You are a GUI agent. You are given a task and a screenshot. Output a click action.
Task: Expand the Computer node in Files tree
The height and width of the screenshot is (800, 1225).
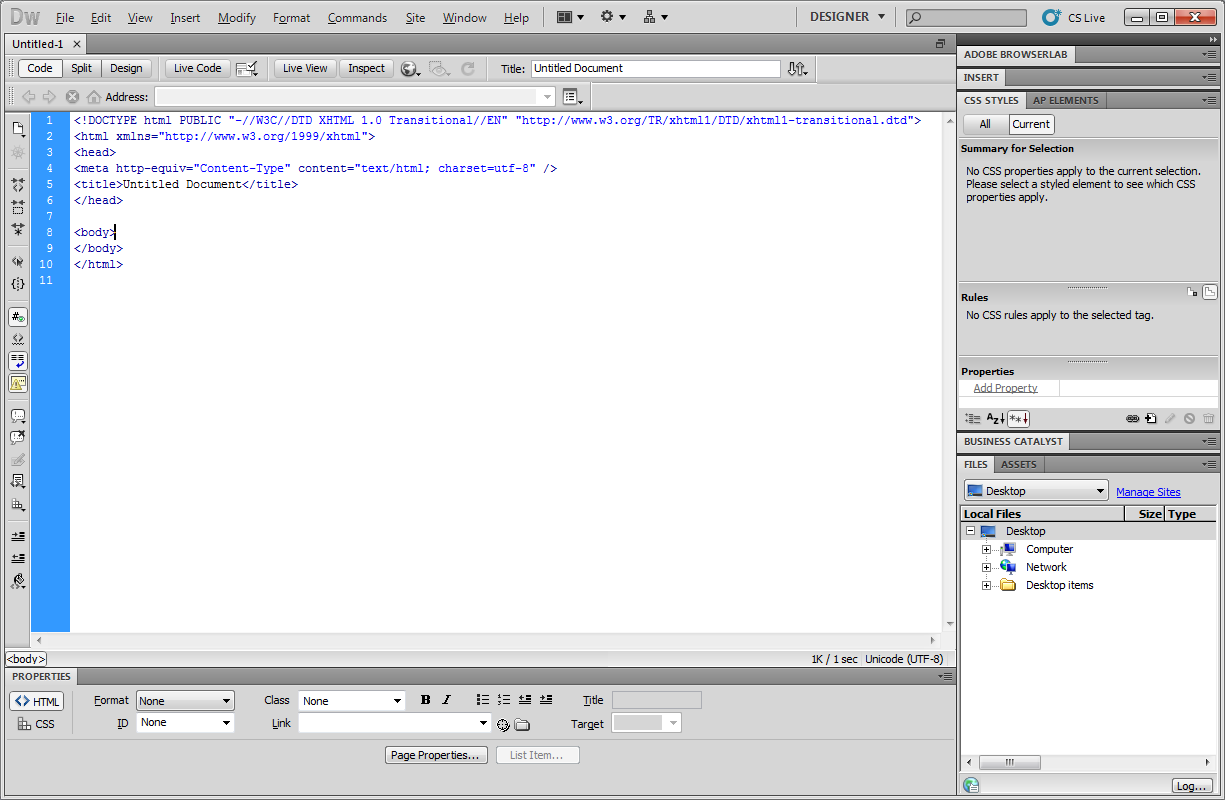coord(986,549)
